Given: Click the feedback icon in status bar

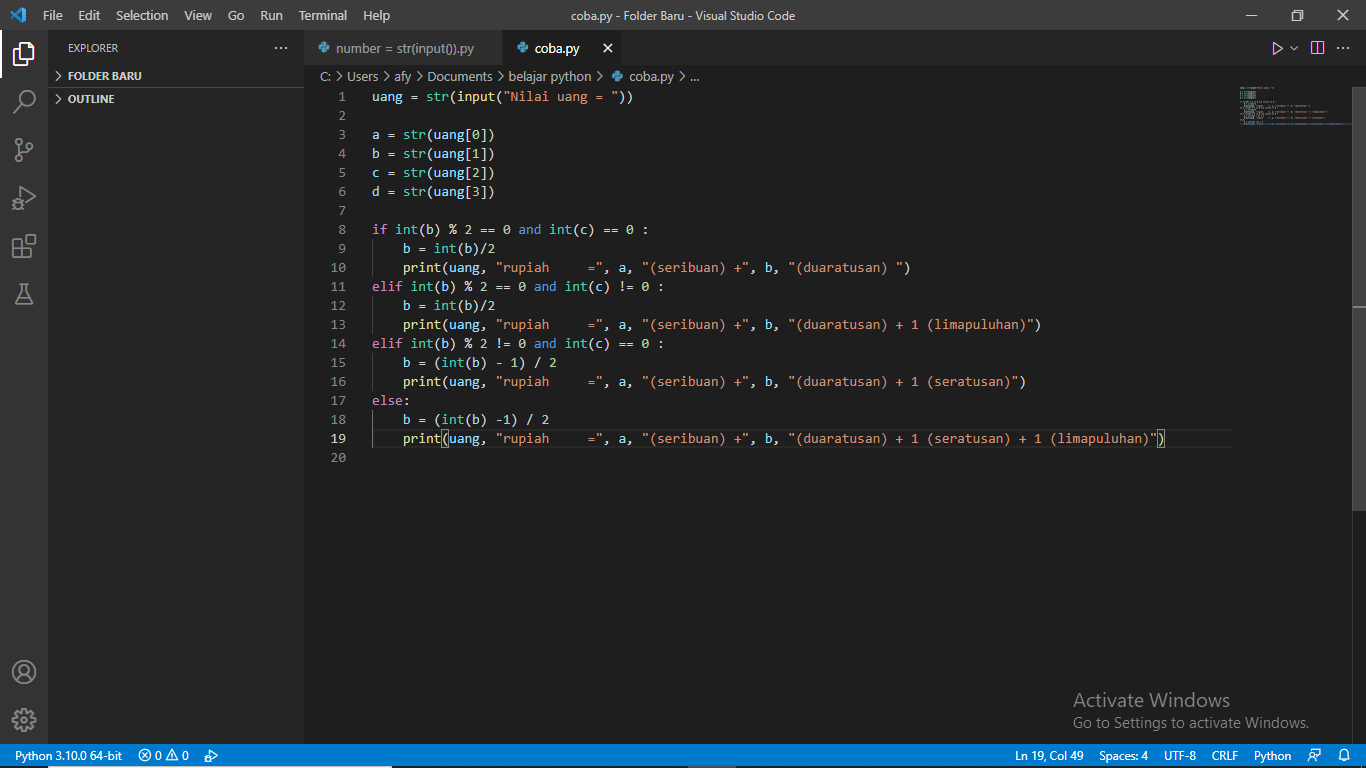Looking at the screenshot, I should 1315,756.
